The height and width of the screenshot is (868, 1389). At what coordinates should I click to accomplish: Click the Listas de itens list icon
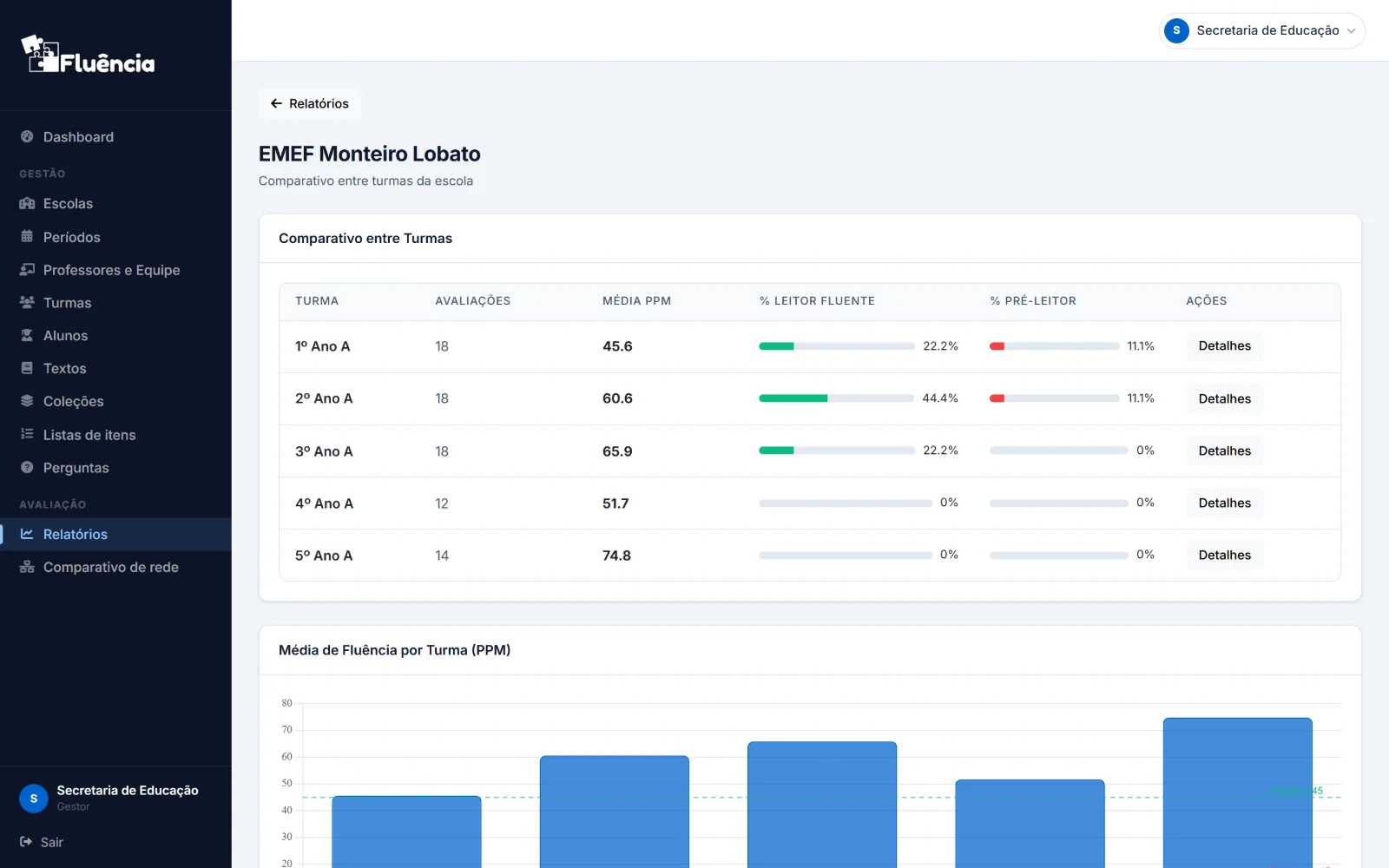click(27, 434)
